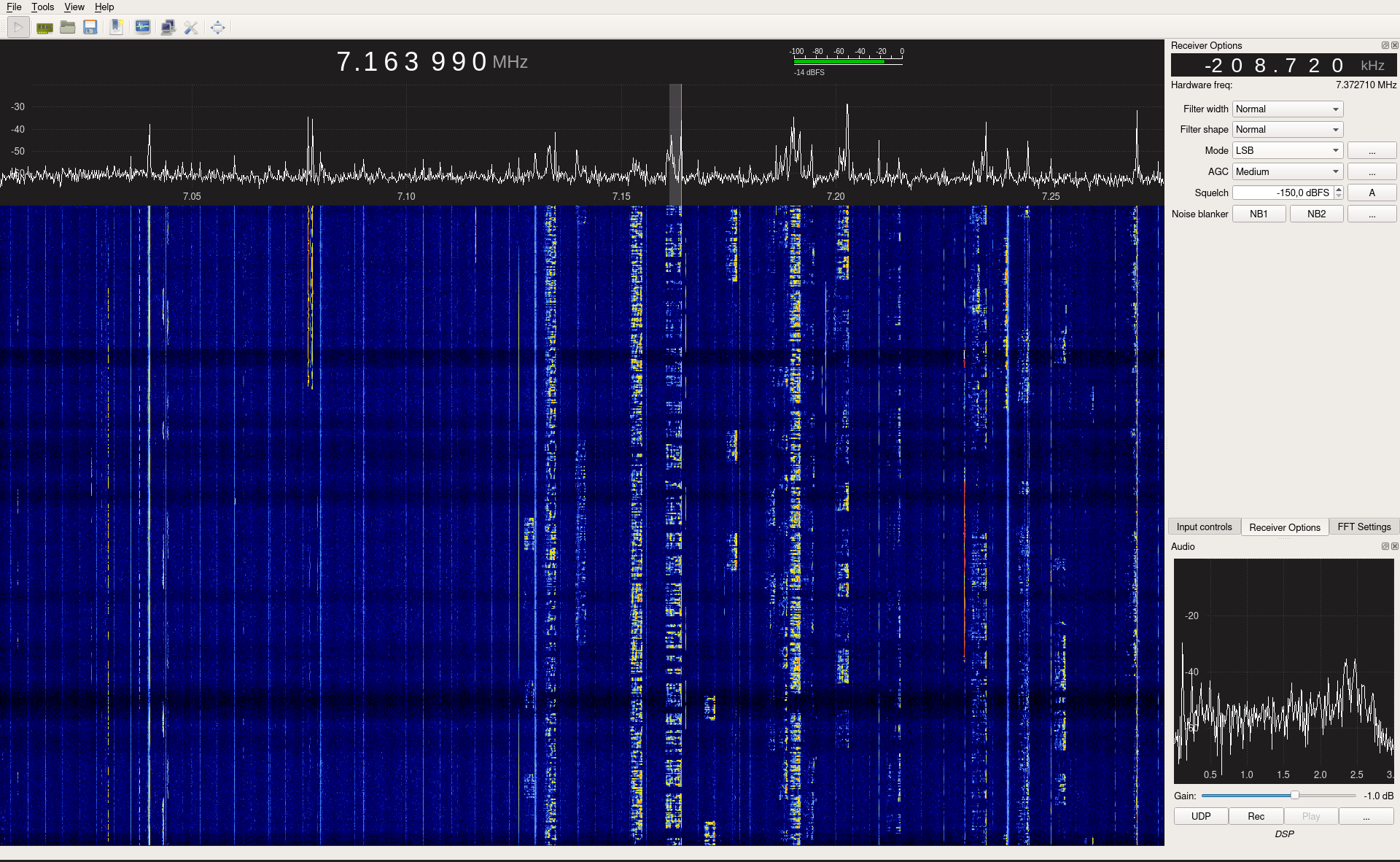Open I/O device configuration (circuit board icon)
This screenshot has height=862, width=1400.
point(44,28)
